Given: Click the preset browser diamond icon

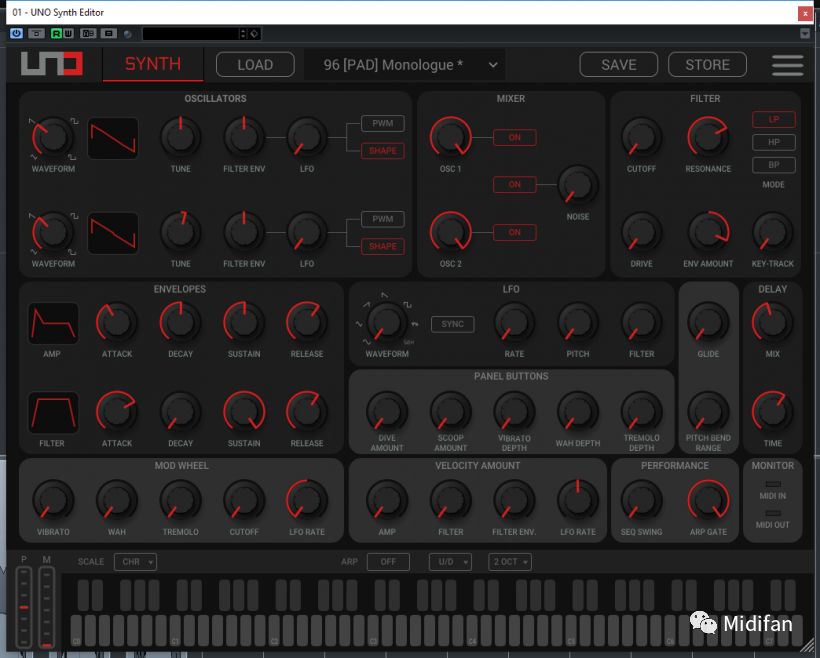Looking at the screenshot, I should (254, 34).
